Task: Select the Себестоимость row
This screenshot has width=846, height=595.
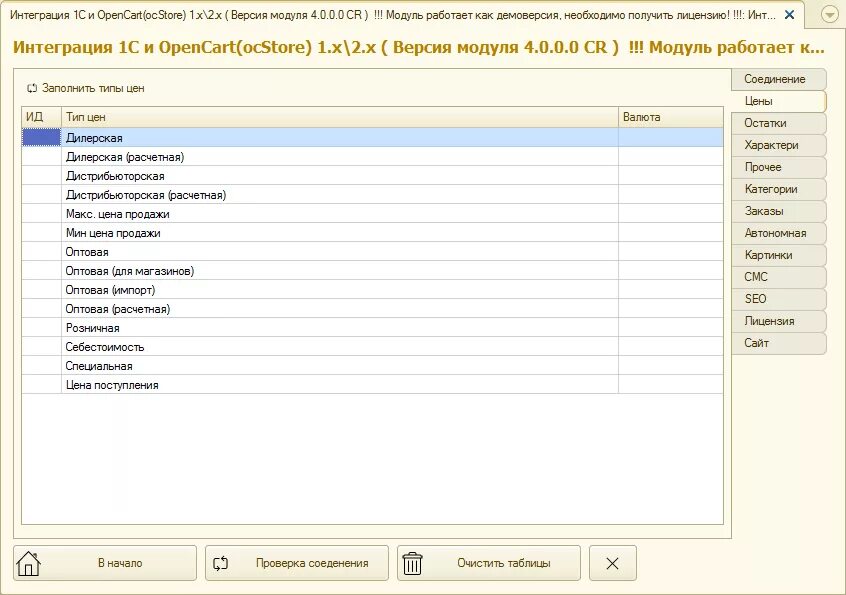Action: coord(372,347)
